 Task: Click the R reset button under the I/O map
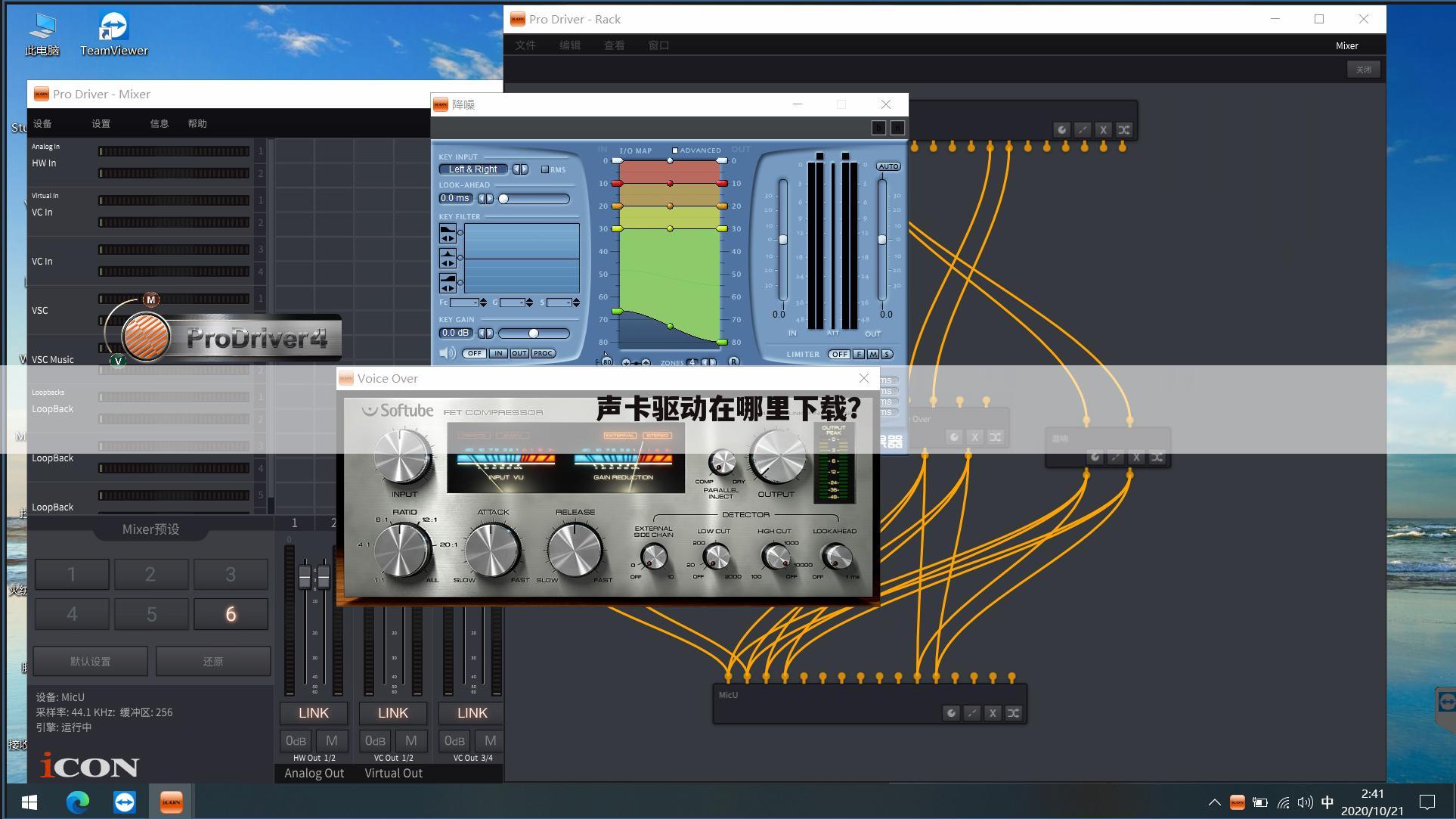tap(733, 362)
